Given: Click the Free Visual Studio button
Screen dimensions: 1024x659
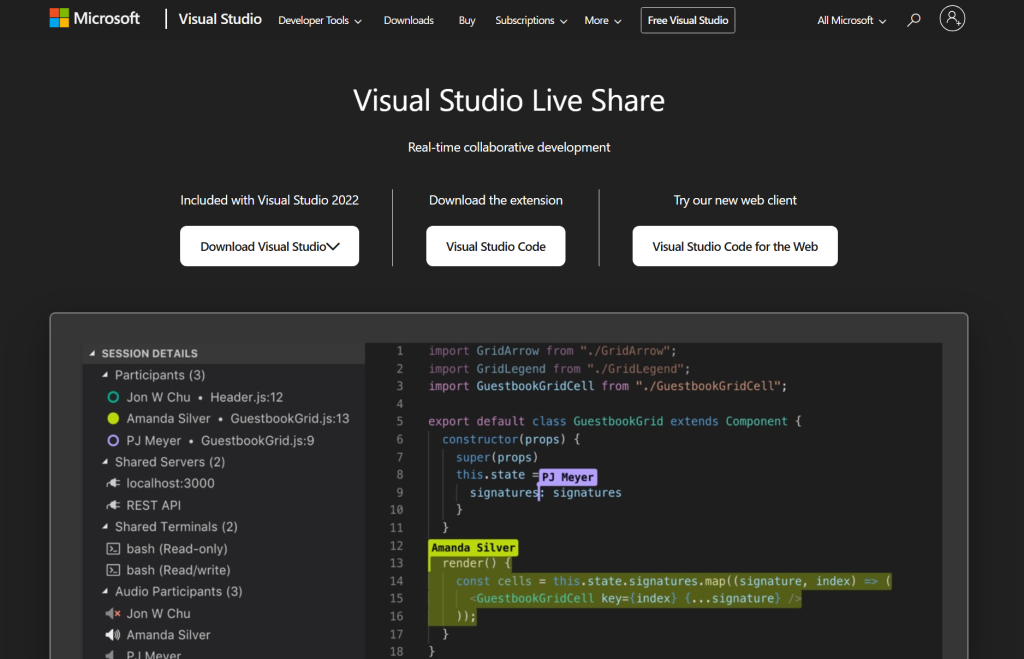Looking at the screenshot, I should (688, 20).
